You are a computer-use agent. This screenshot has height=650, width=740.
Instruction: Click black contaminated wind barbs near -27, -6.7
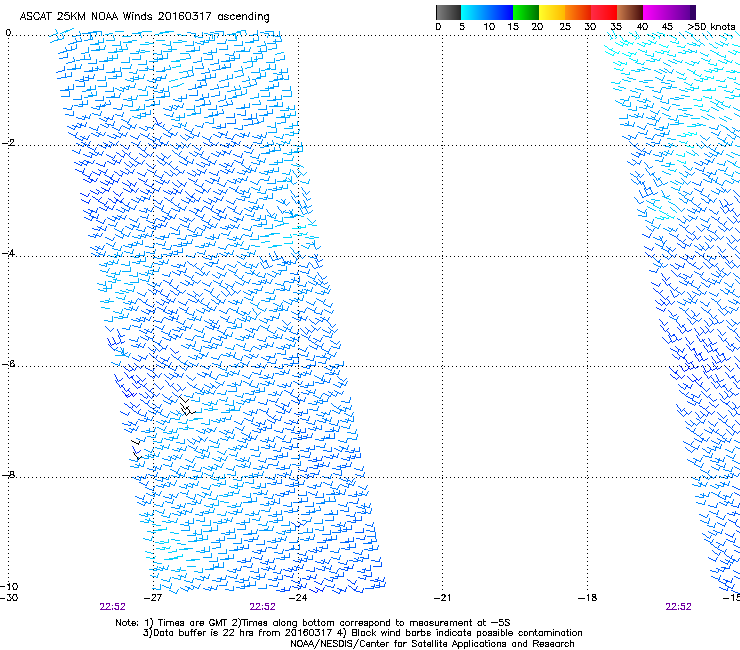tap(187, 406)
